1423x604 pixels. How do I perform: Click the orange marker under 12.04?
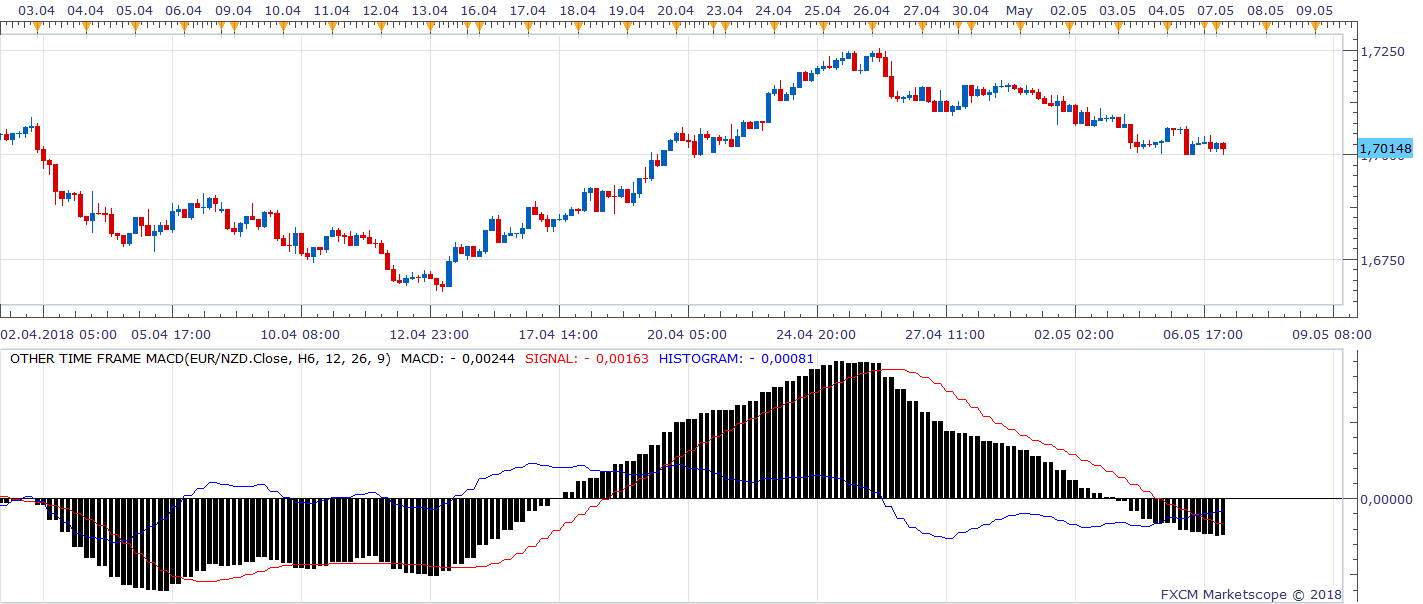[381, 25]
